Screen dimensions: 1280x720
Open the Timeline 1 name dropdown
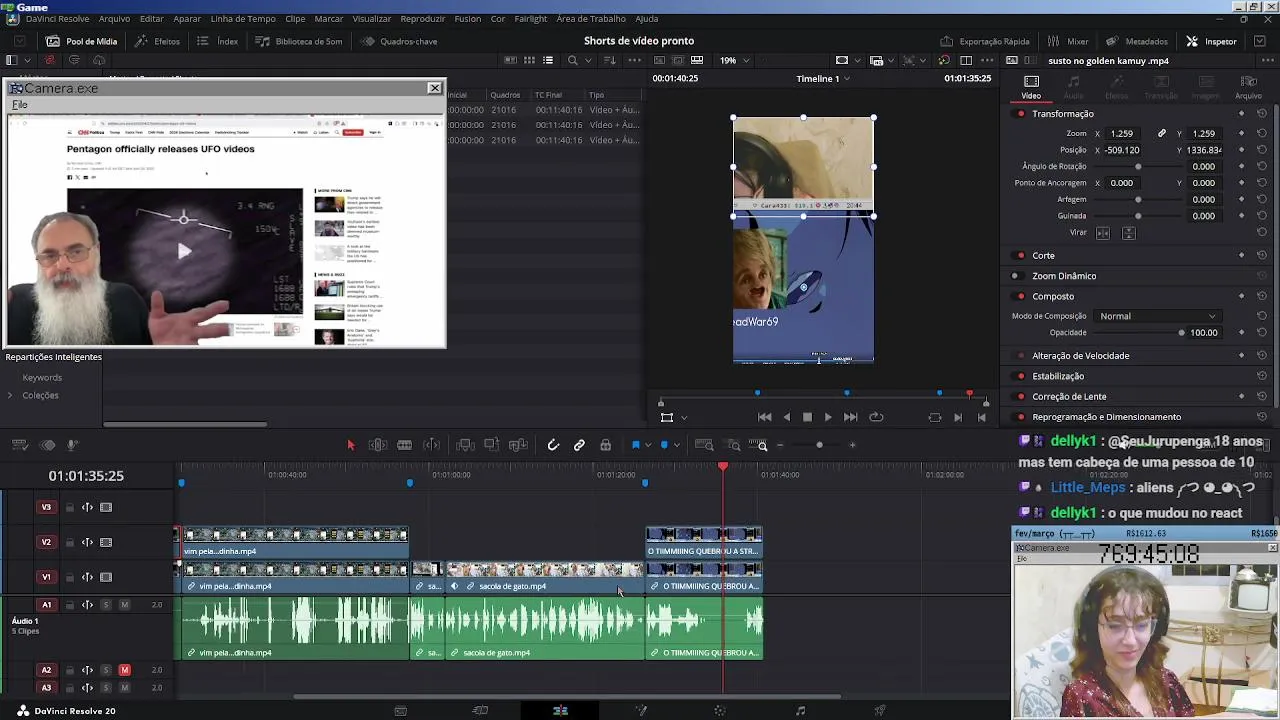[823, 79]
